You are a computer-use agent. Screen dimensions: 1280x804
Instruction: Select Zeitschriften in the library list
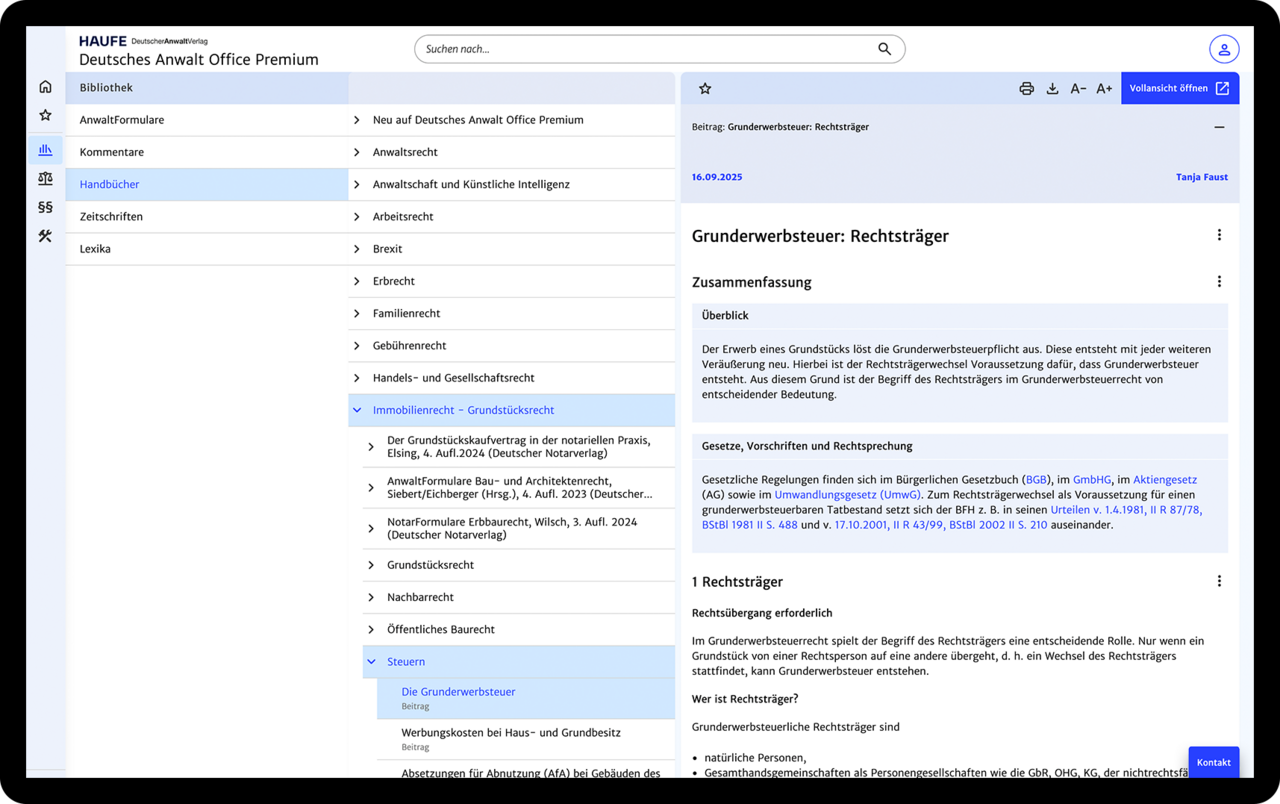[x=111, y=217]
